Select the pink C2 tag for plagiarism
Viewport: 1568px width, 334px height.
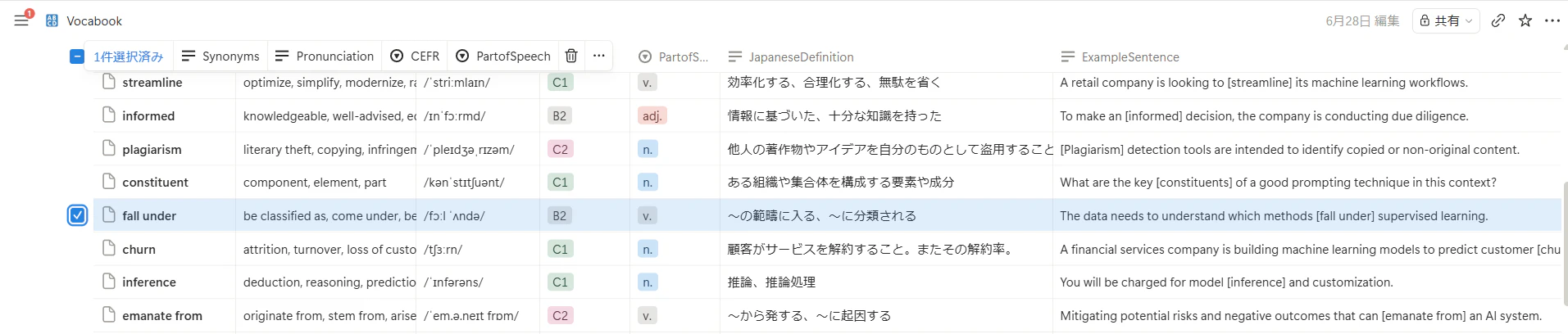[561, 149]
